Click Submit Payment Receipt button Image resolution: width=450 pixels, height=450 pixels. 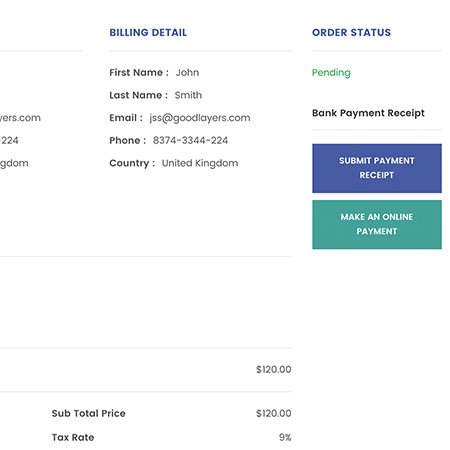(377, 168)
